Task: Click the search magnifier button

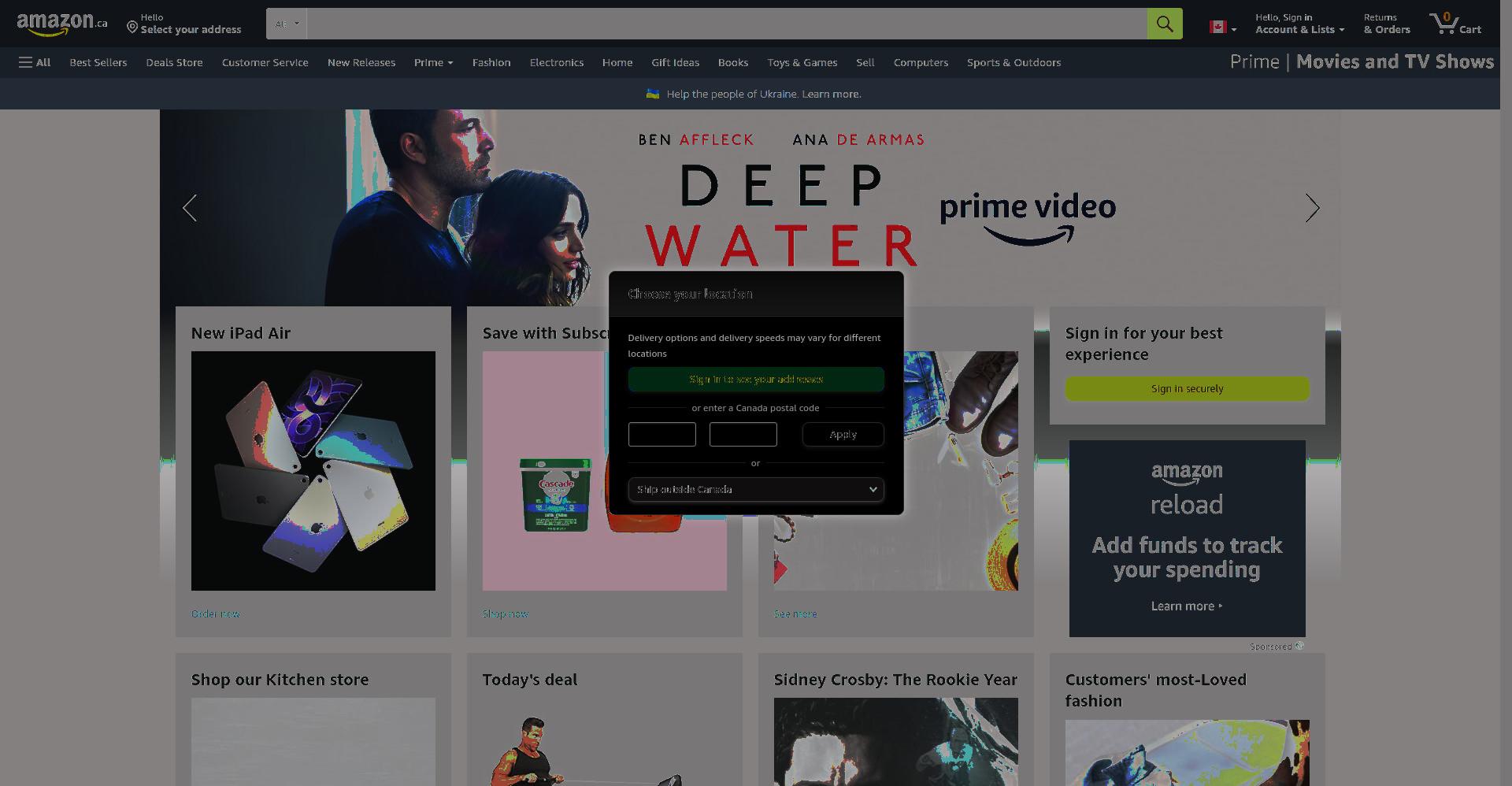Action: pos(1165,24)
